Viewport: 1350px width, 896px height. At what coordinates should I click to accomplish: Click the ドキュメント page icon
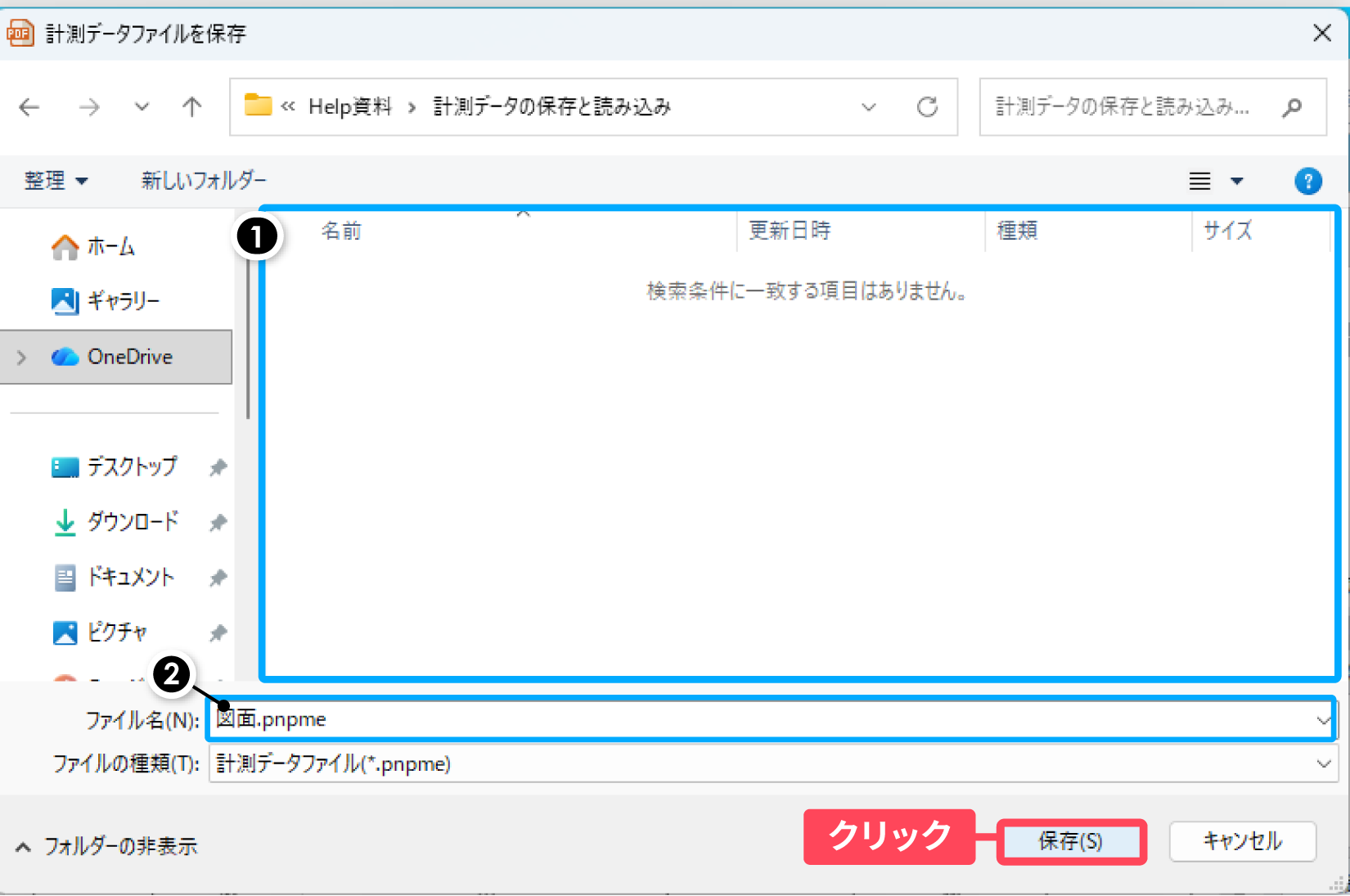[x=65, y=578]
